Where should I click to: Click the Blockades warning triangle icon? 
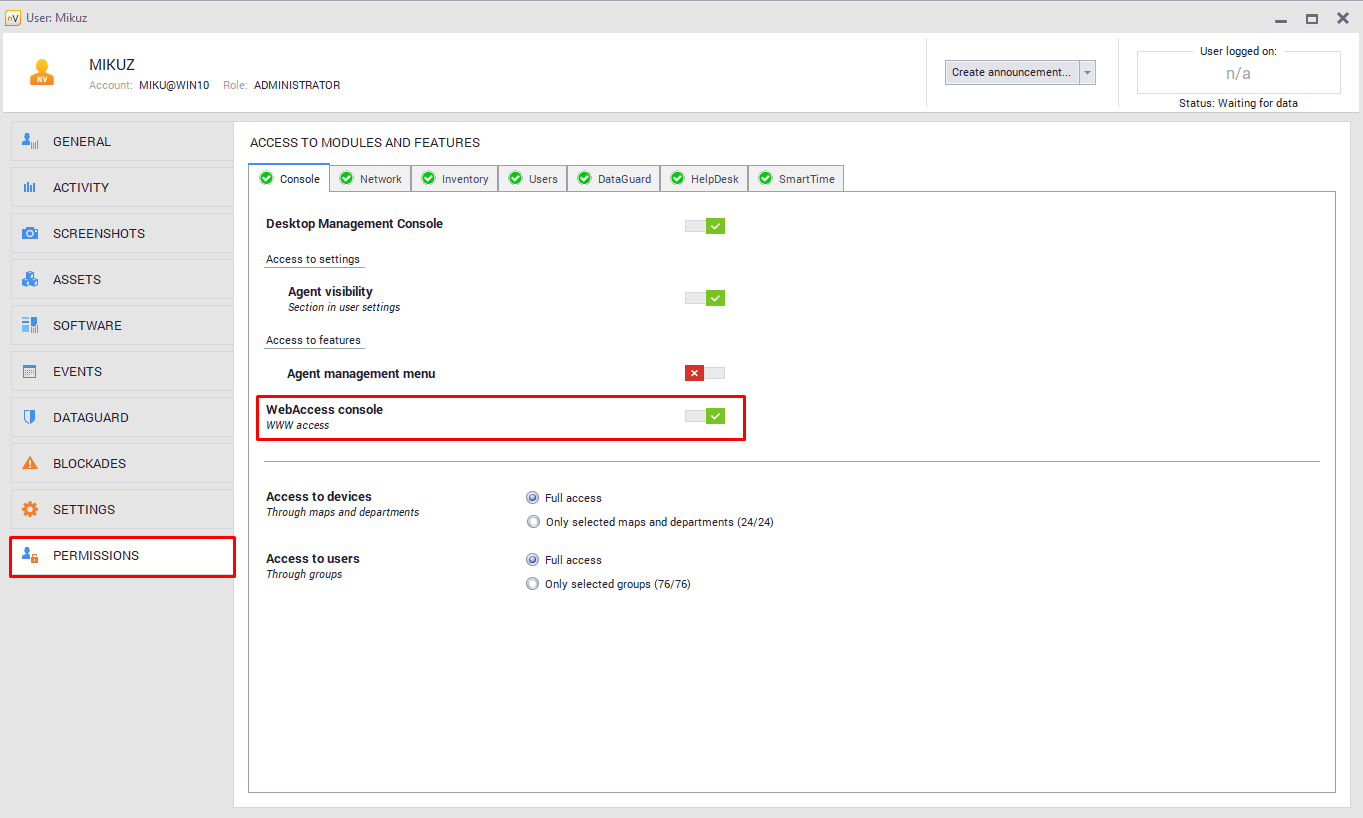[x=30, y=463]
